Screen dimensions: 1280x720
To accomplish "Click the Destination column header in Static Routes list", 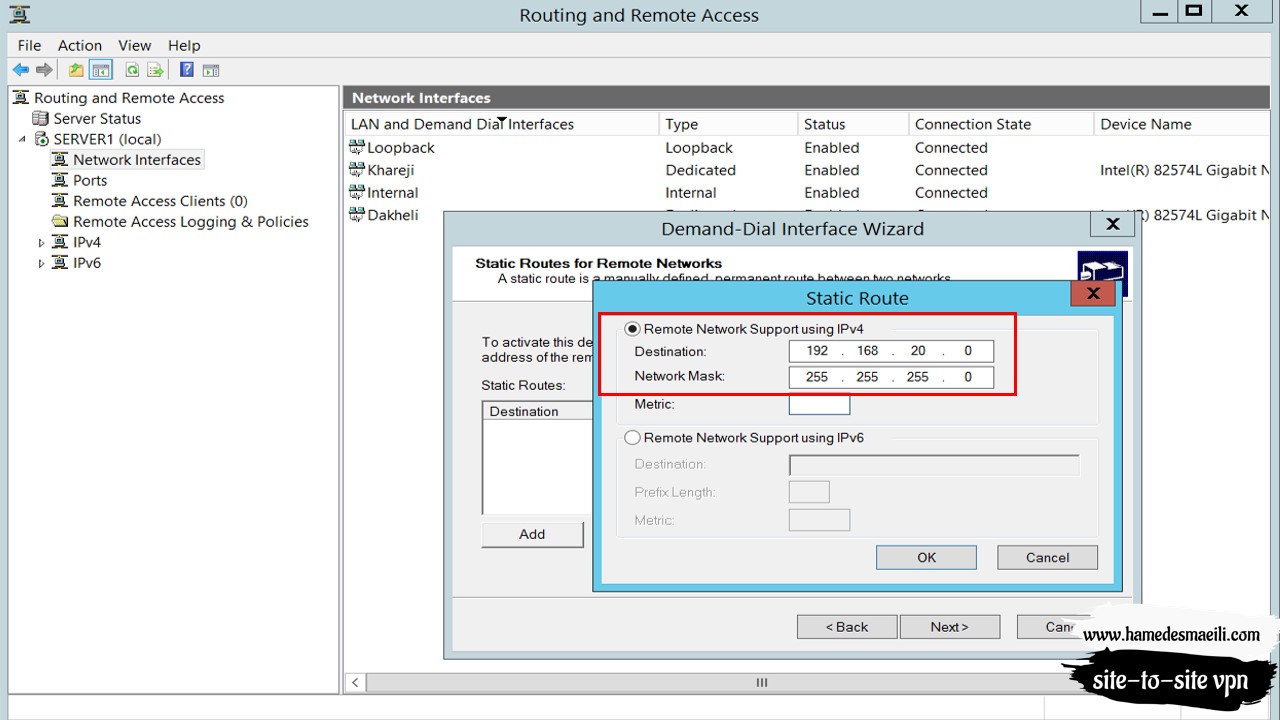I will [x=538, y=411].
